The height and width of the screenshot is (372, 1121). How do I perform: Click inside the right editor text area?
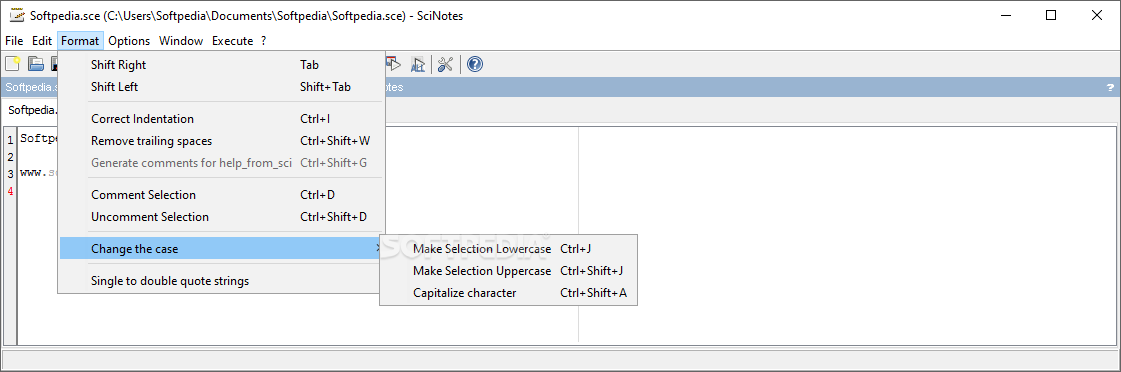tap(847, 235)
